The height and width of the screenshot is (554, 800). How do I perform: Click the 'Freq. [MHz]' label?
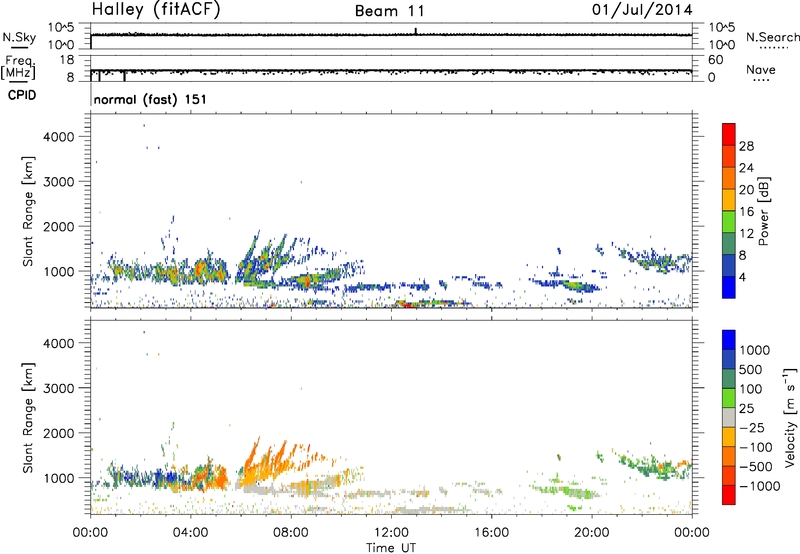[x=18, y=67]
